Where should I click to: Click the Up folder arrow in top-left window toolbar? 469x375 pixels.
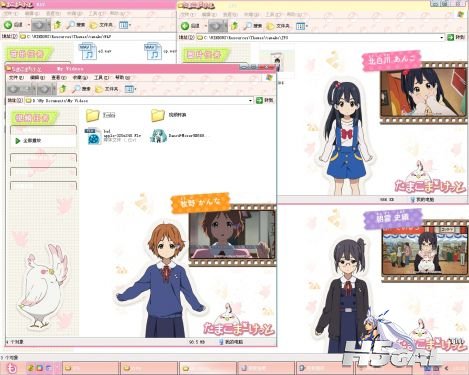(x=58, y=25)
